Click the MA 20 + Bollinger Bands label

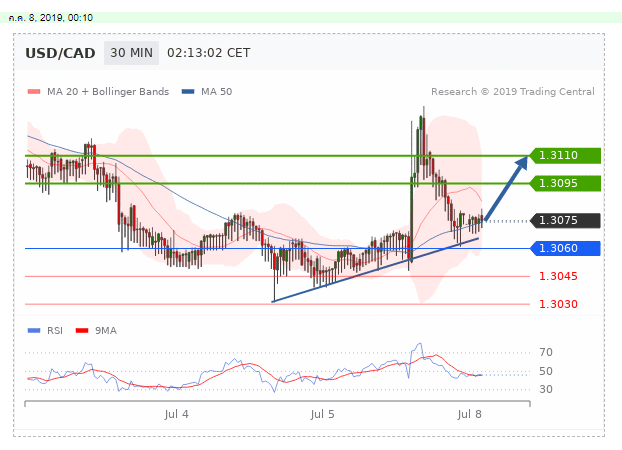tap(108, 92)
